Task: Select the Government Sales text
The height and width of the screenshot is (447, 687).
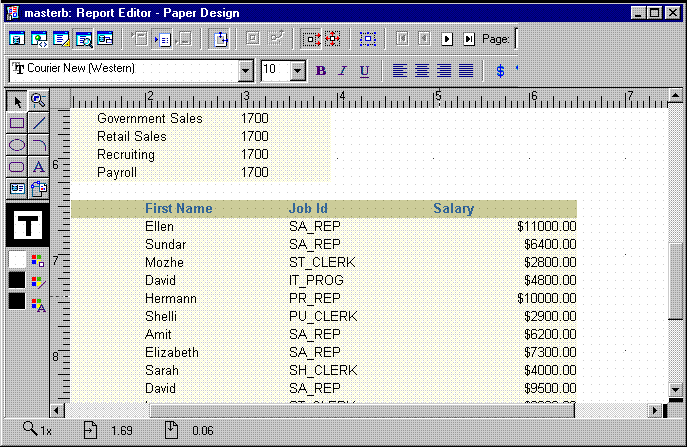Action: point(150,118)
